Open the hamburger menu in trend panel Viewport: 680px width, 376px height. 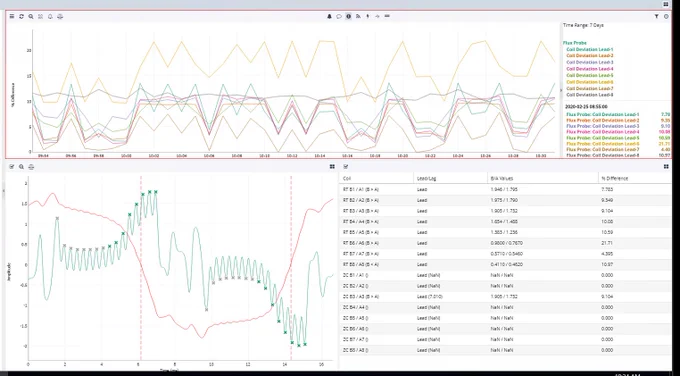pyautogui.click(x=12, y=16)
